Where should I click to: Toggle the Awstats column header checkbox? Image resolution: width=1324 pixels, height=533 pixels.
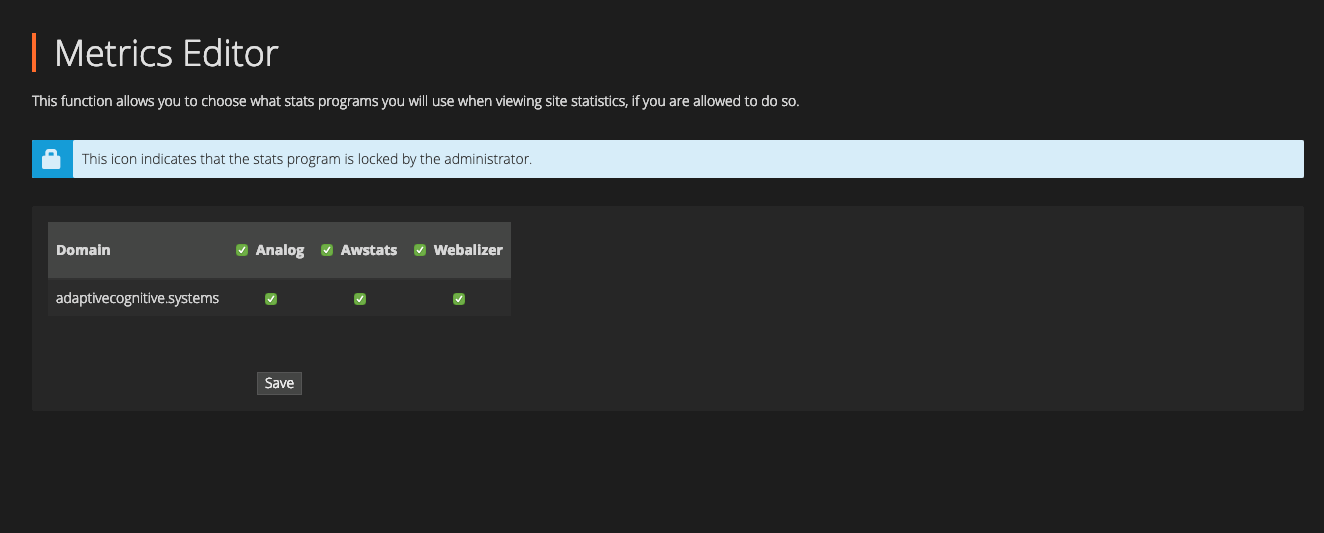327,250
